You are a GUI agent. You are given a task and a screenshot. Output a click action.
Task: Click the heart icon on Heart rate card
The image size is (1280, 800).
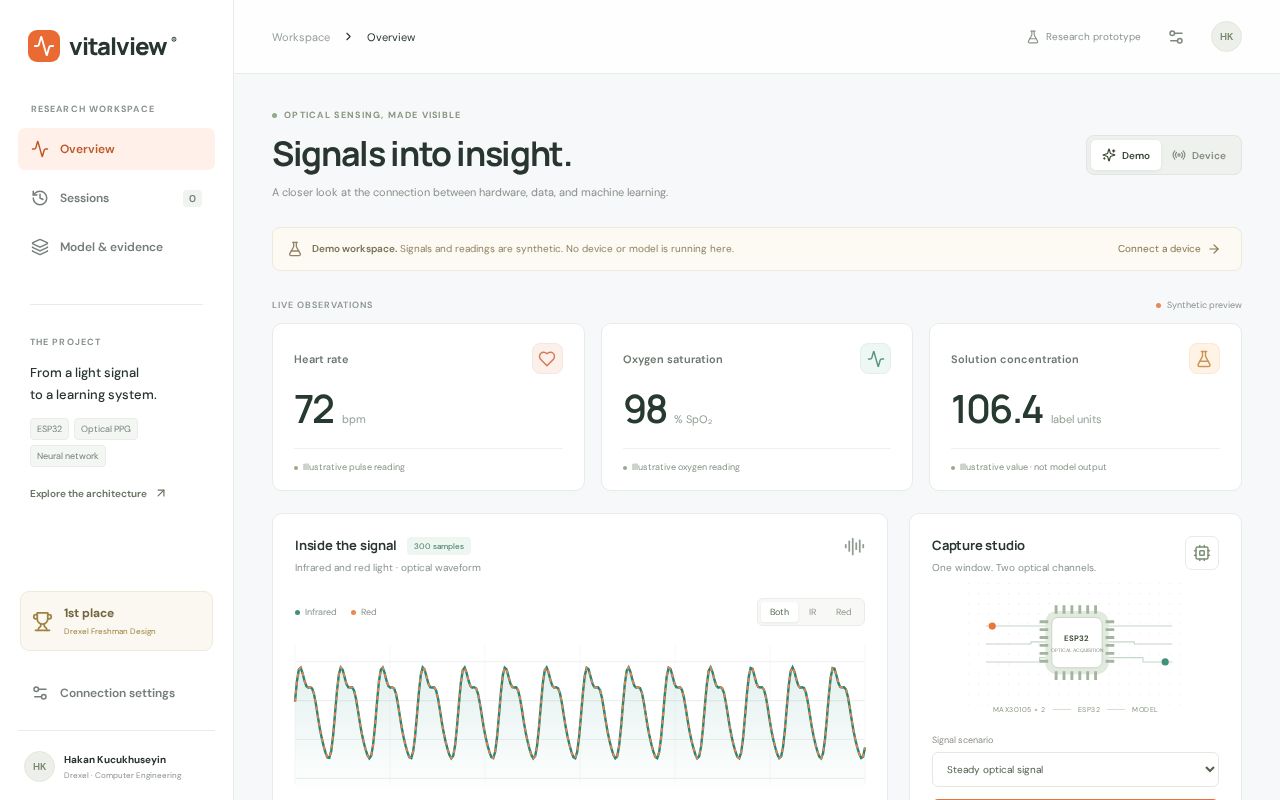click(547, 359)
